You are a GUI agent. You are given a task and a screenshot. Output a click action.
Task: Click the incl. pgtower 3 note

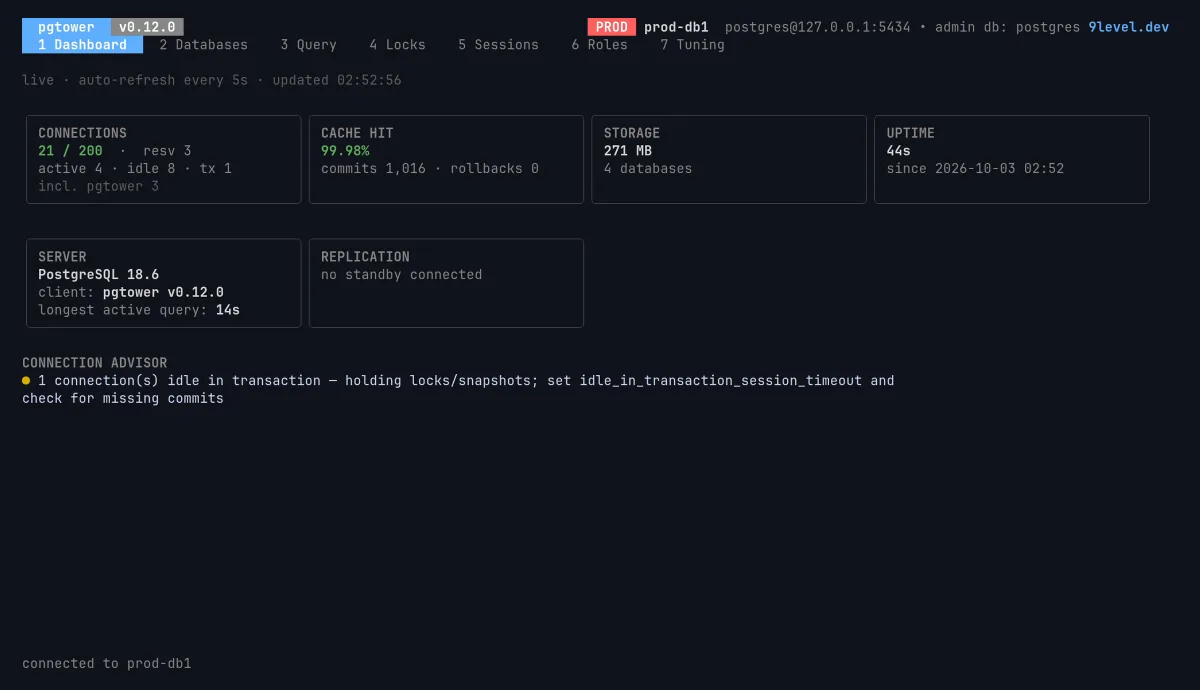point(98,187)
